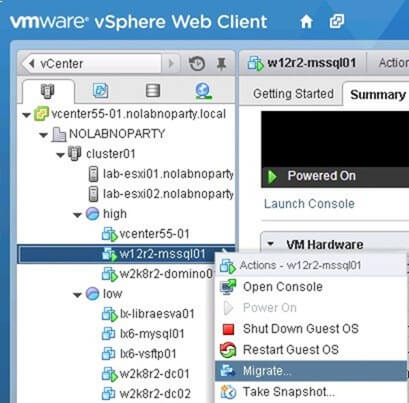
Task: Click the Take Snapshot icon
Action: pyautogui.click(x=228, y=392)
